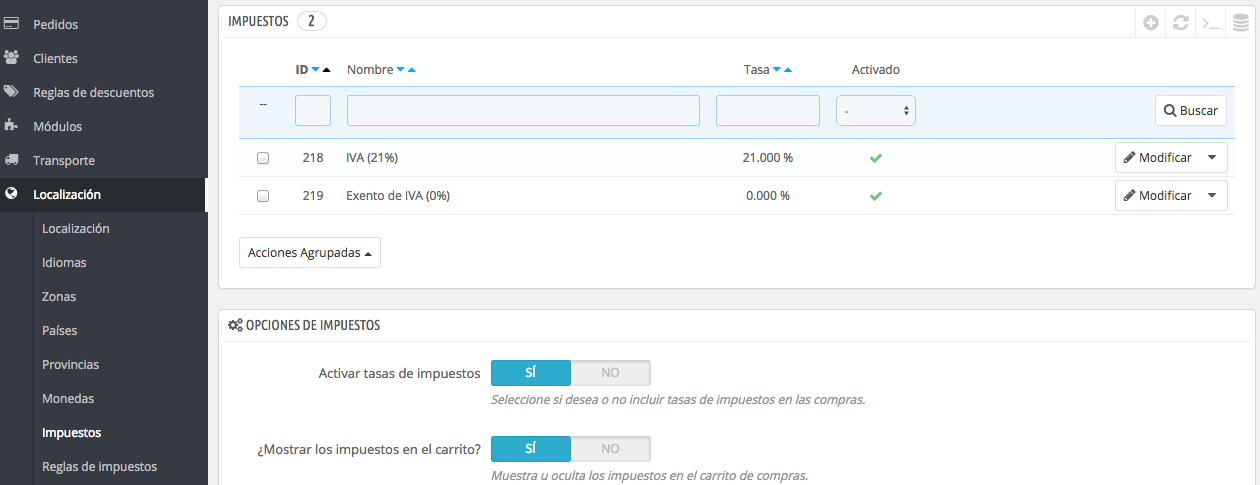The image size is (1260, 485).
Task: Go to Provincias submenu
Action: (x=71, y=365)
